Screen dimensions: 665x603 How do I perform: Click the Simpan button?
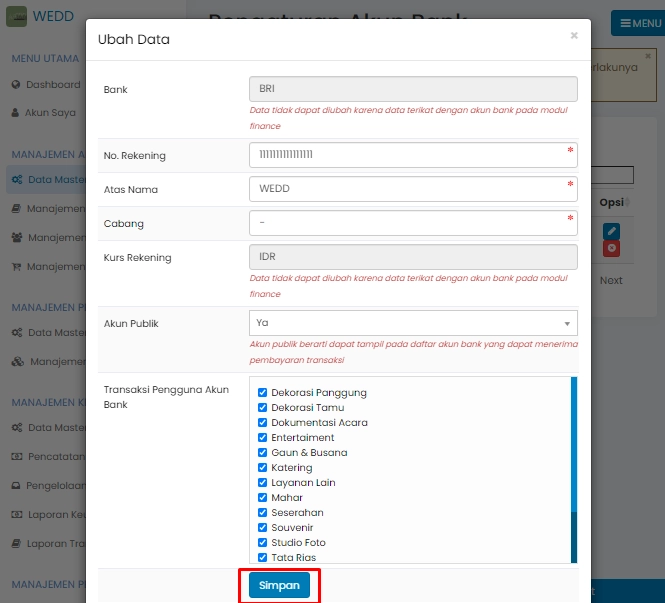pos(279,586)
